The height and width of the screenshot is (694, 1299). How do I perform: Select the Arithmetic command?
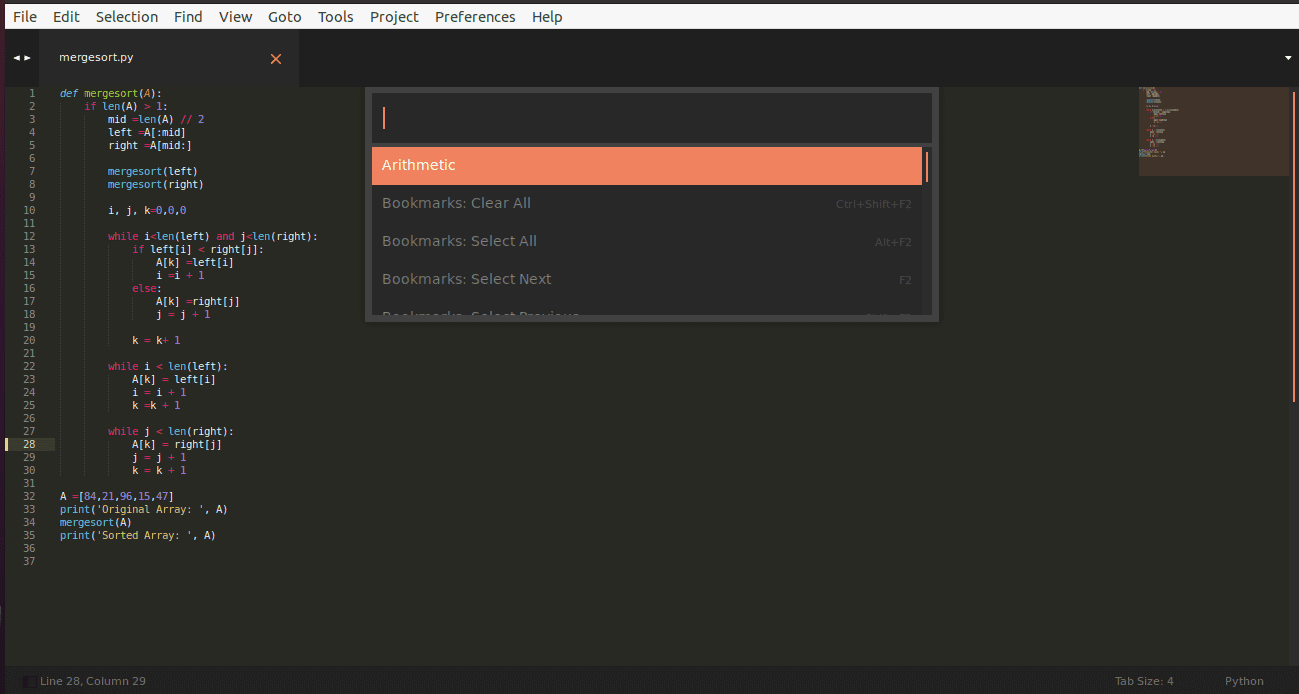tap(646, 166)
